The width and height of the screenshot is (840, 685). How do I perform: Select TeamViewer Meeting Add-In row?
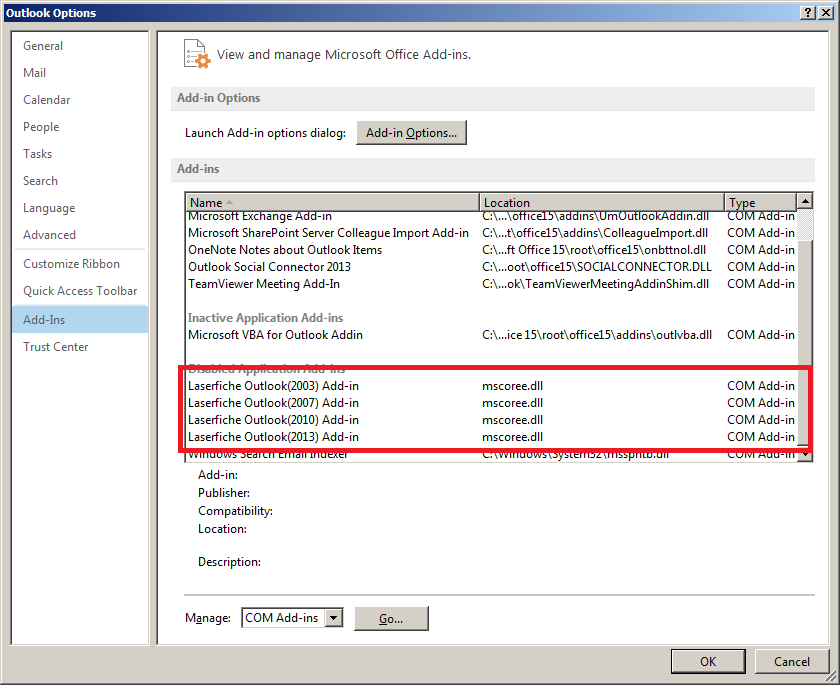[x=491, y=284]
